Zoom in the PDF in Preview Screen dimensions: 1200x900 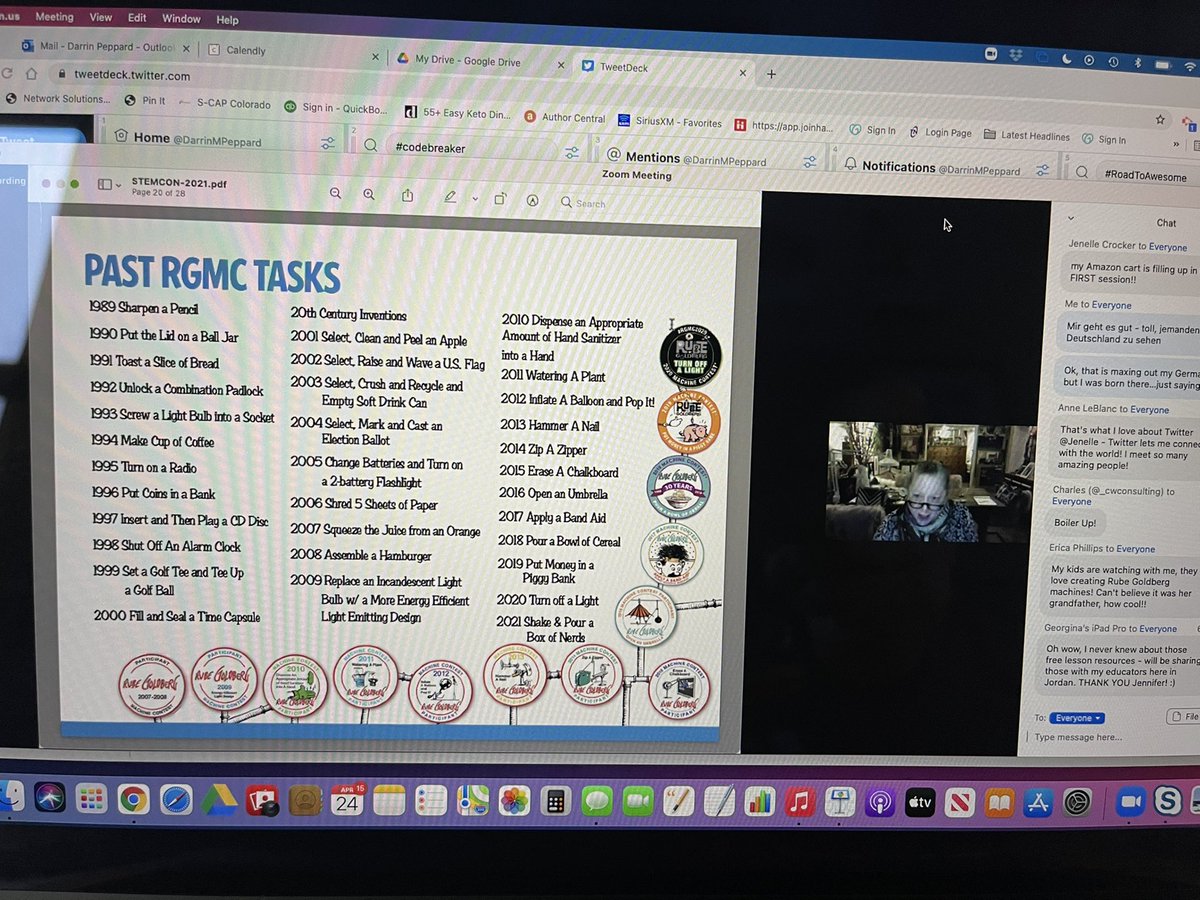coord(369,195)
